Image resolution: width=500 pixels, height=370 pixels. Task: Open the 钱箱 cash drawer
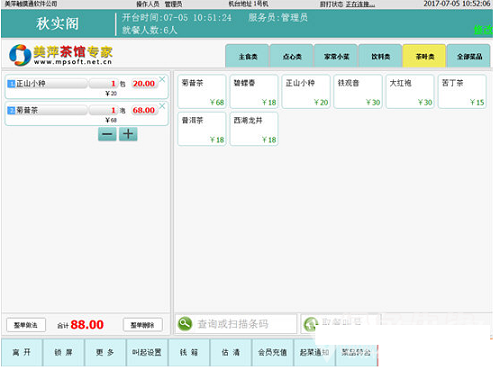[x=189, y=352]
